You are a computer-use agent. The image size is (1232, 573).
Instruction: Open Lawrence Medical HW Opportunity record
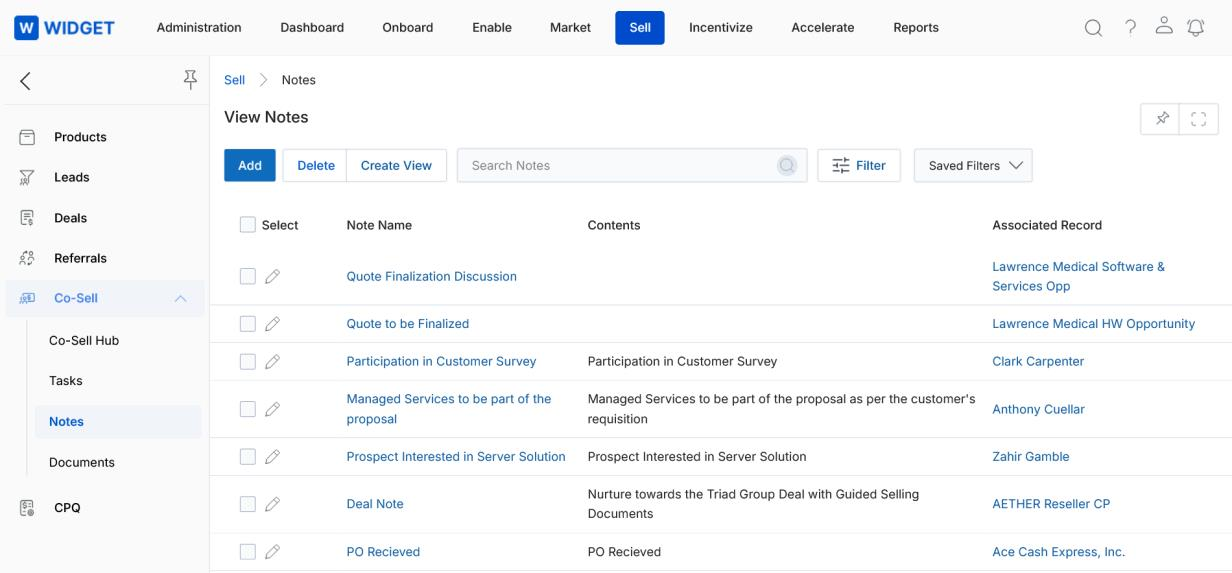(1094, 324)
